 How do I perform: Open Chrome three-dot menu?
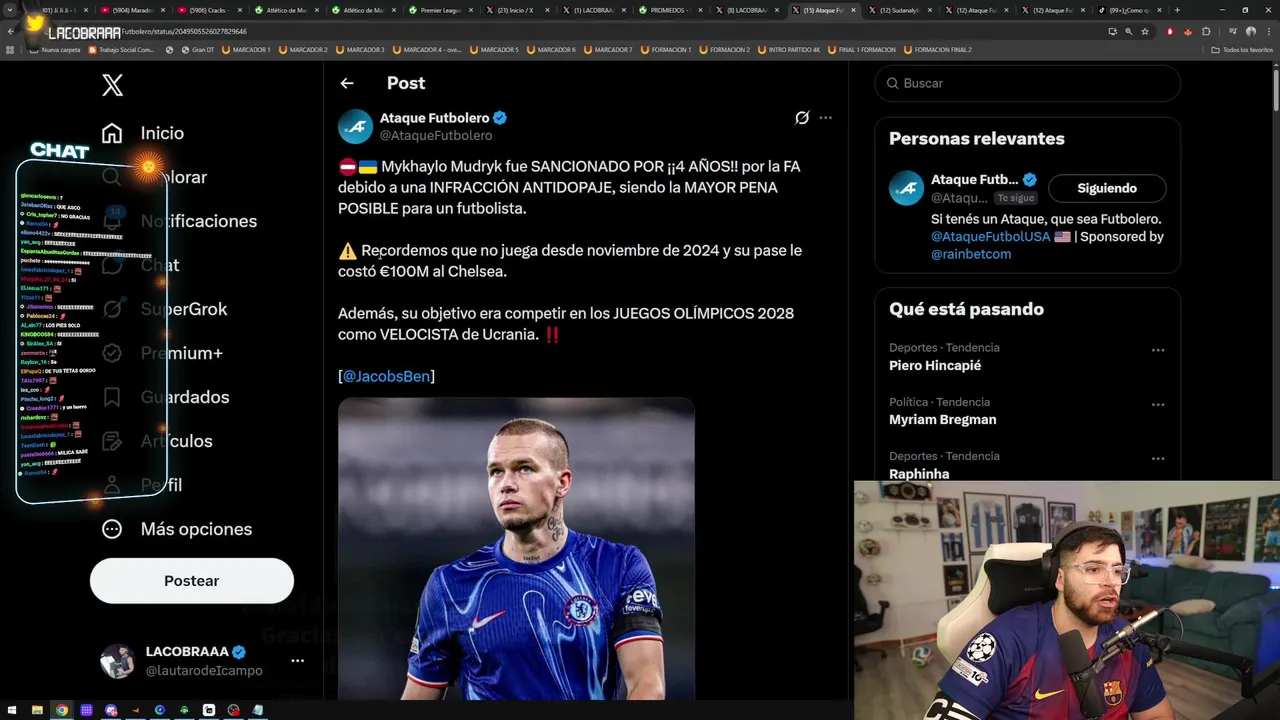tap(1268, 31)
